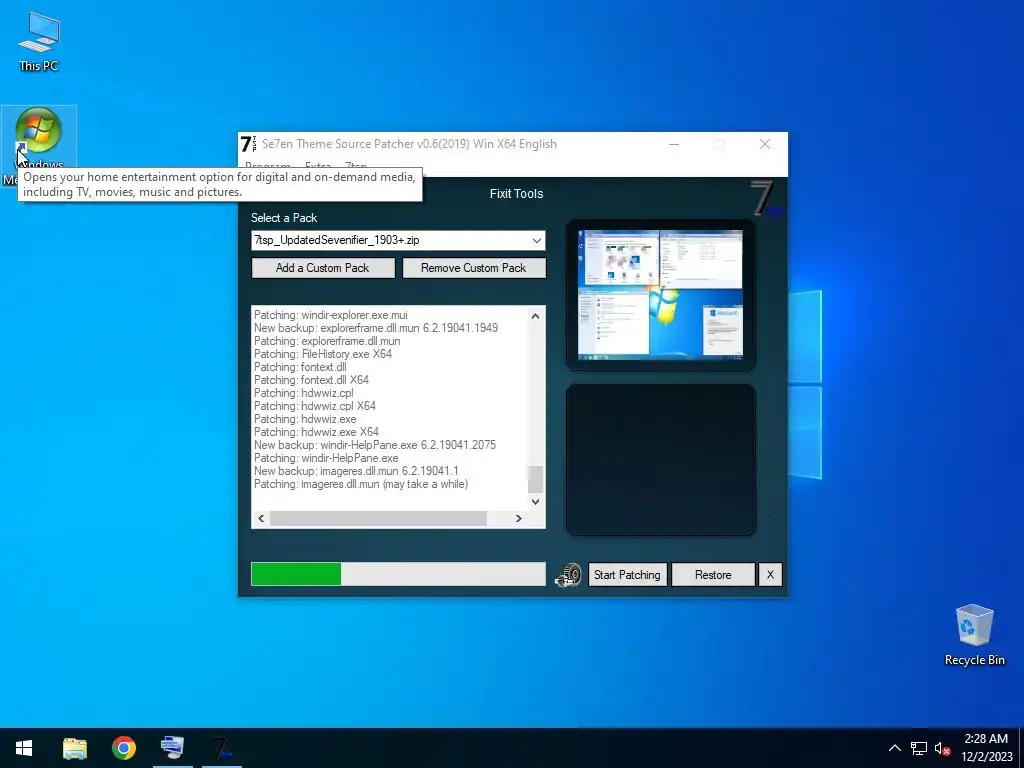
Task: Open the muted volume tray icon
Action: pos(942,748)
